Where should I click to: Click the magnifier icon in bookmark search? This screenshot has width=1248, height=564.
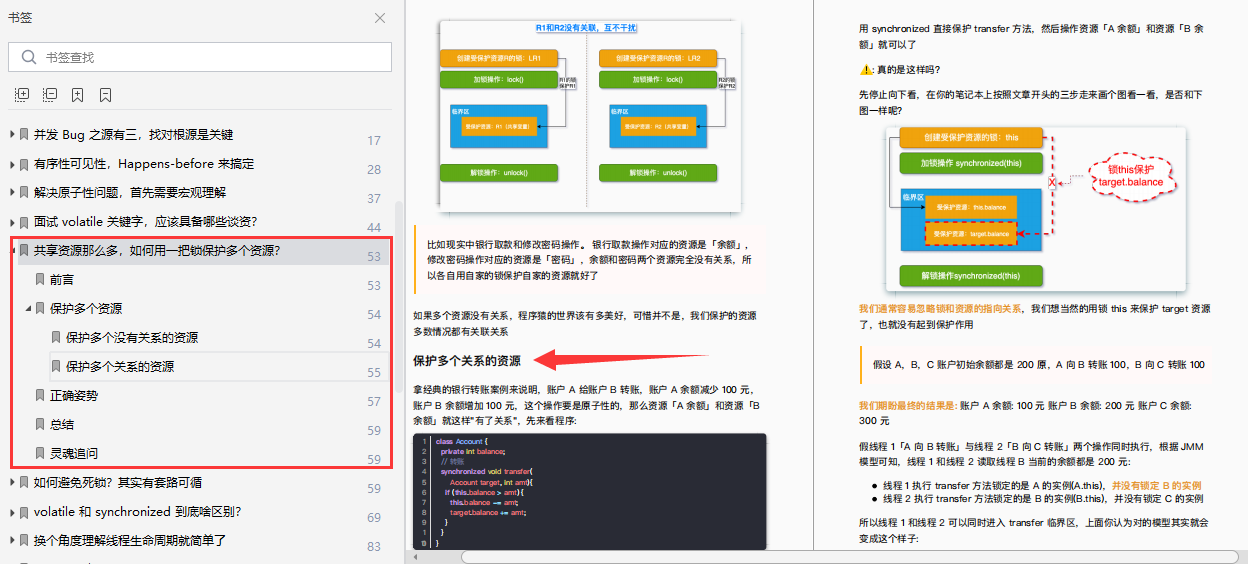tap(27, 58)
